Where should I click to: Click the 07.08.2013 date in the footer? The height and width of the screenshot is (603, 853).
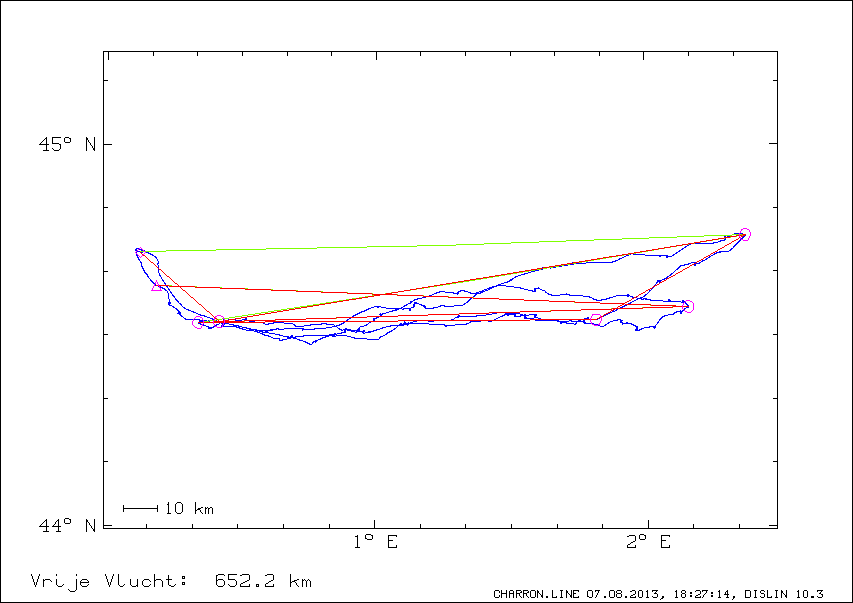(x=626, y=594)
